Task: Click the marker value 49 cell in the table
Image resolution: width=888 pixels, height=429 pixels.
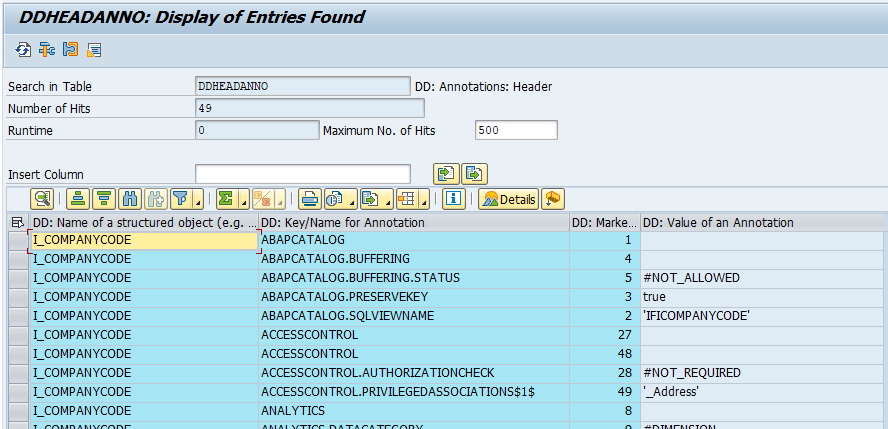Action: point(605,392)
